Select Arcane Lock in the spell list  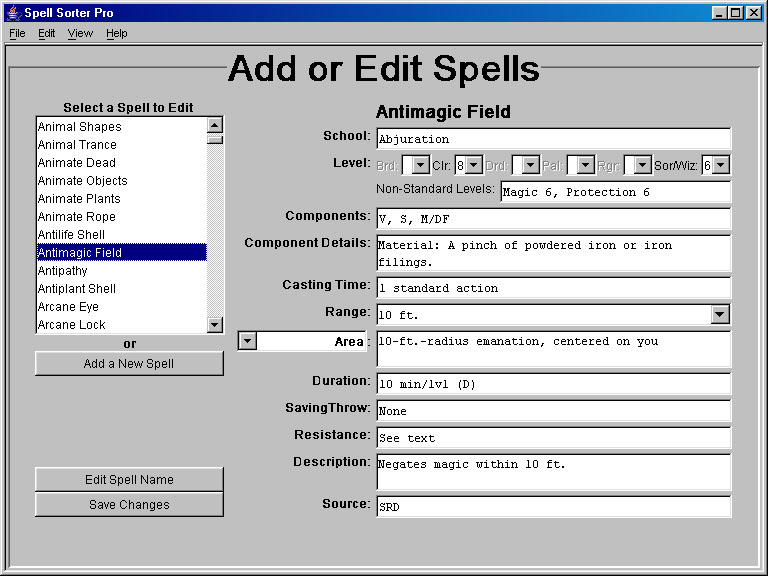tap(121, 325)
